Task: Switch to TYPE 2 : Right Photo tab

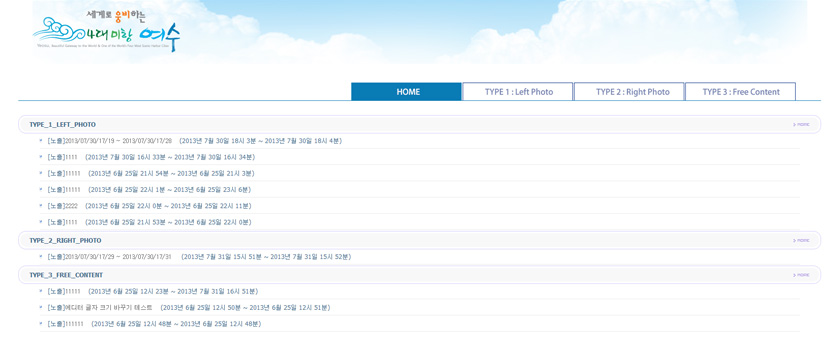Action: pos(629,92)
